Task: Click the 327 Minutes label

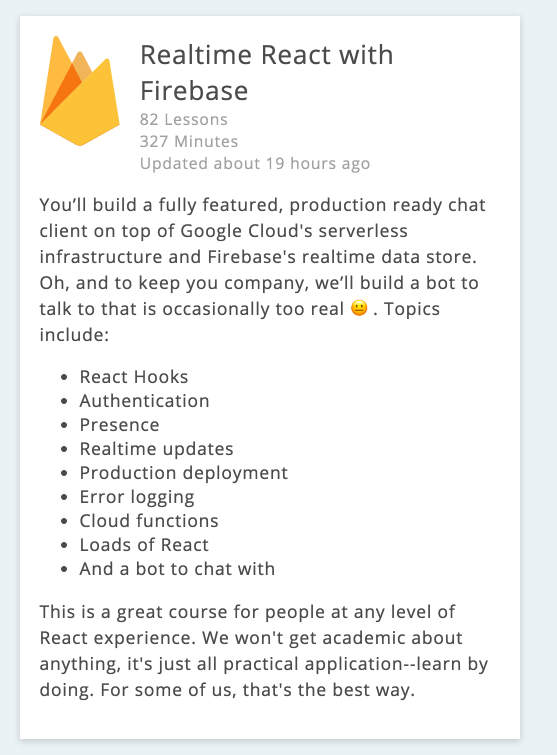Action: pos(189,142)
